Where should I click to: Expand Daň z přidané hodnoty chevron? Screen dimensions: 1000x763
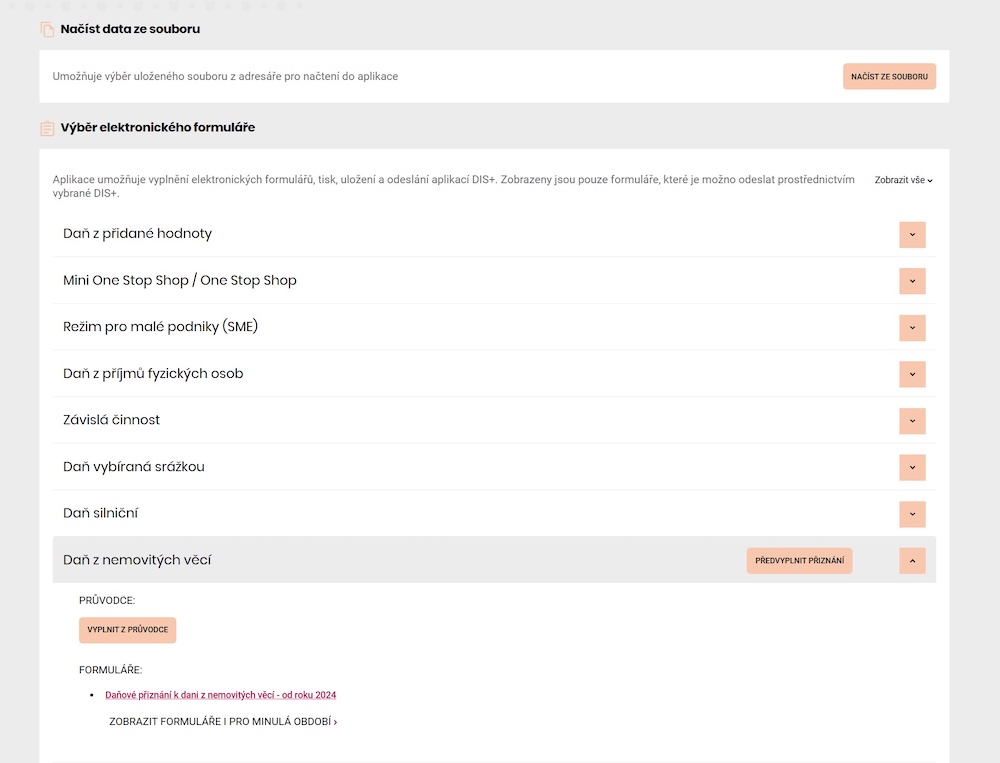(x=912, y=235)
